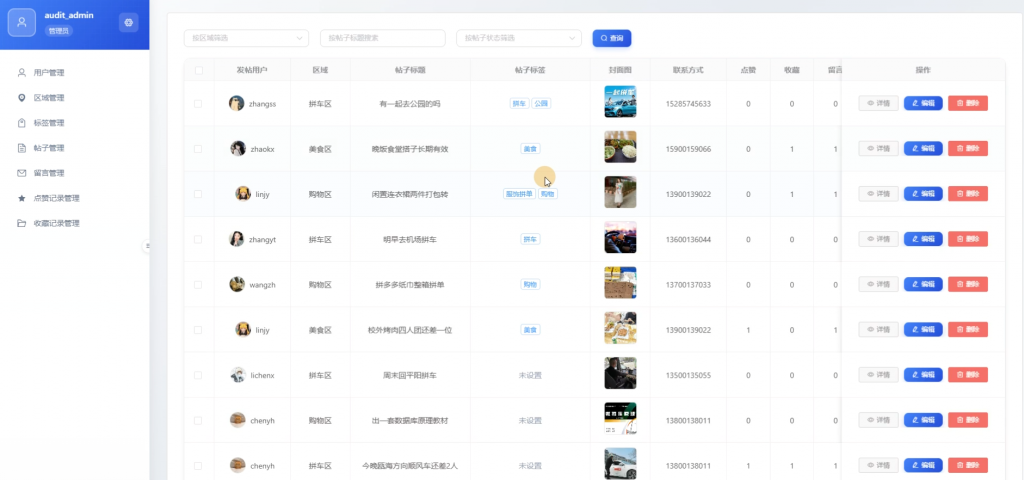This screenshot has height=480, width=1024.
Task: Tick the checkbox for the wangzh row
Action: (x=199, y=285)
